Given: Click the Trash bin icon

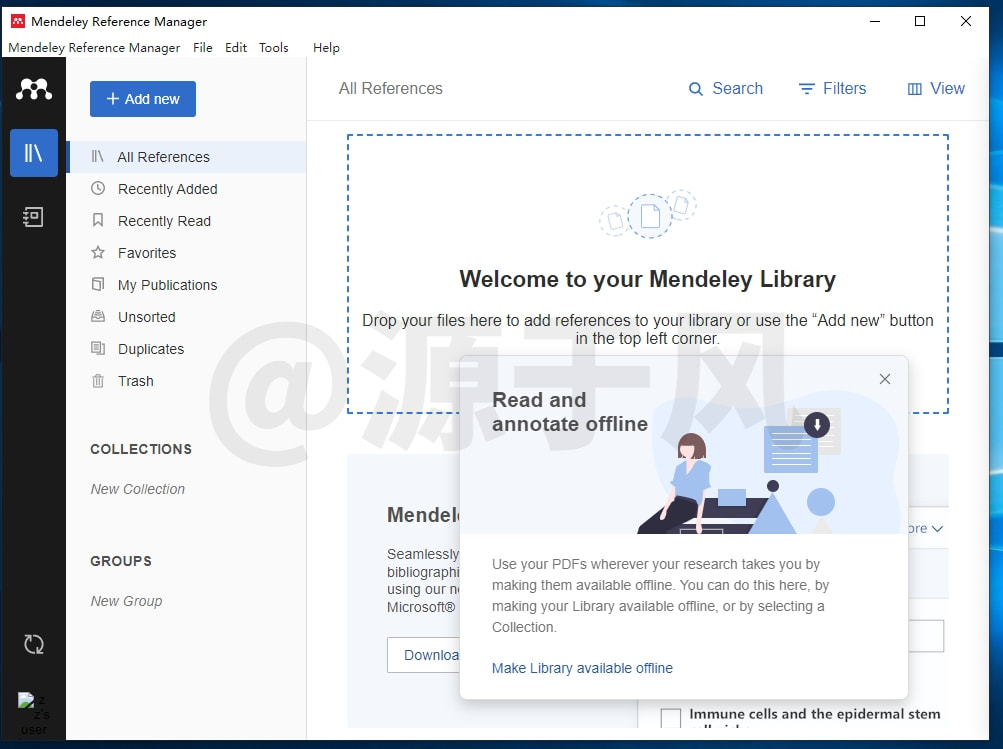Looking at the screenshot, I should tap(98, 381).
